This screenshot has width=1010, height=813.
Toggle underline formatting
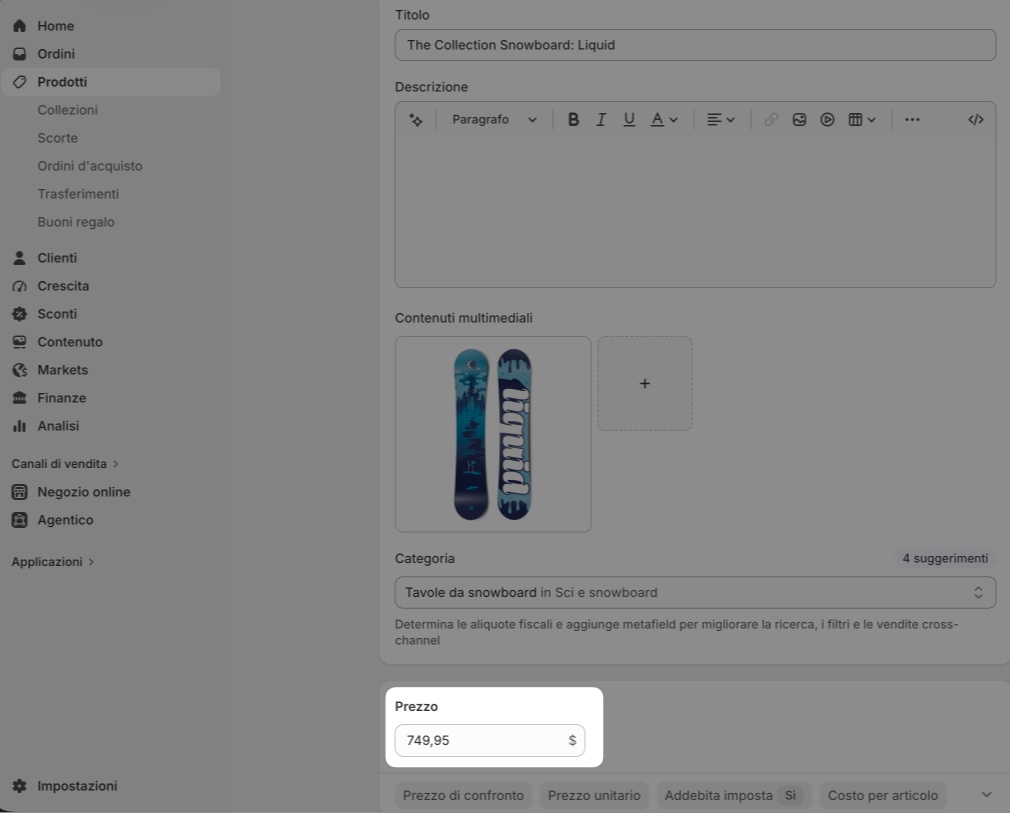(x=629, y=120)
